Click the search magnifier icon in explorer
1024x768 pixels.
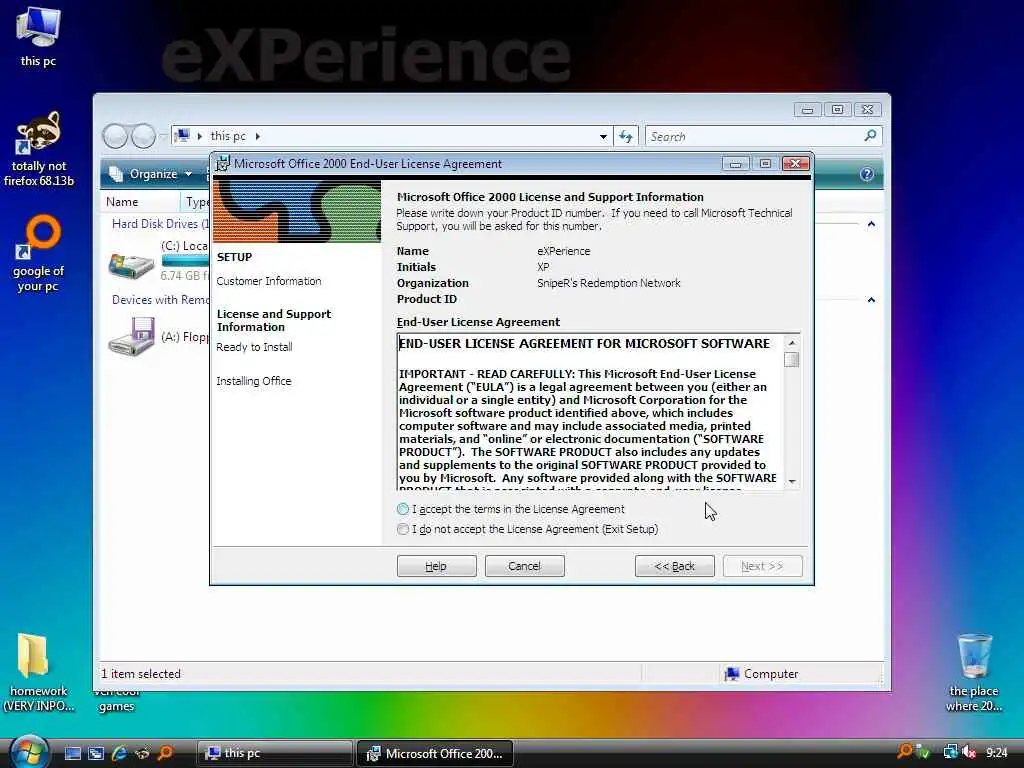click(870, 136)
